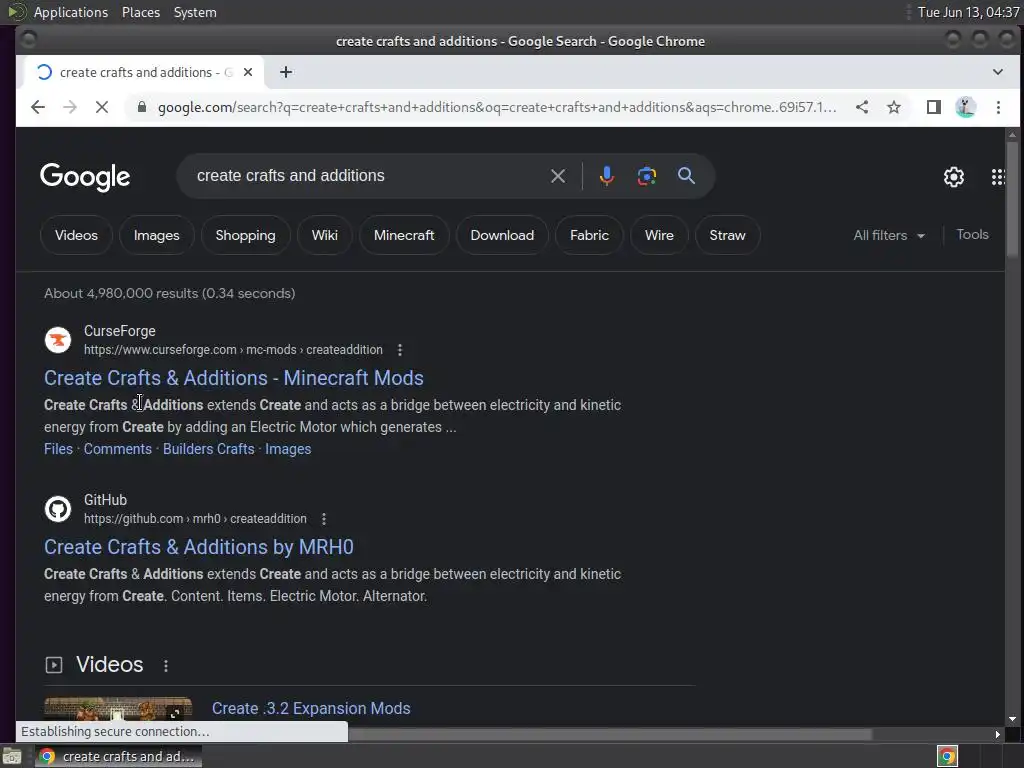Select the Wire filter chip
Viewport: 1024px width, 768px height.
pyautogui.click(x=659, y=236)
